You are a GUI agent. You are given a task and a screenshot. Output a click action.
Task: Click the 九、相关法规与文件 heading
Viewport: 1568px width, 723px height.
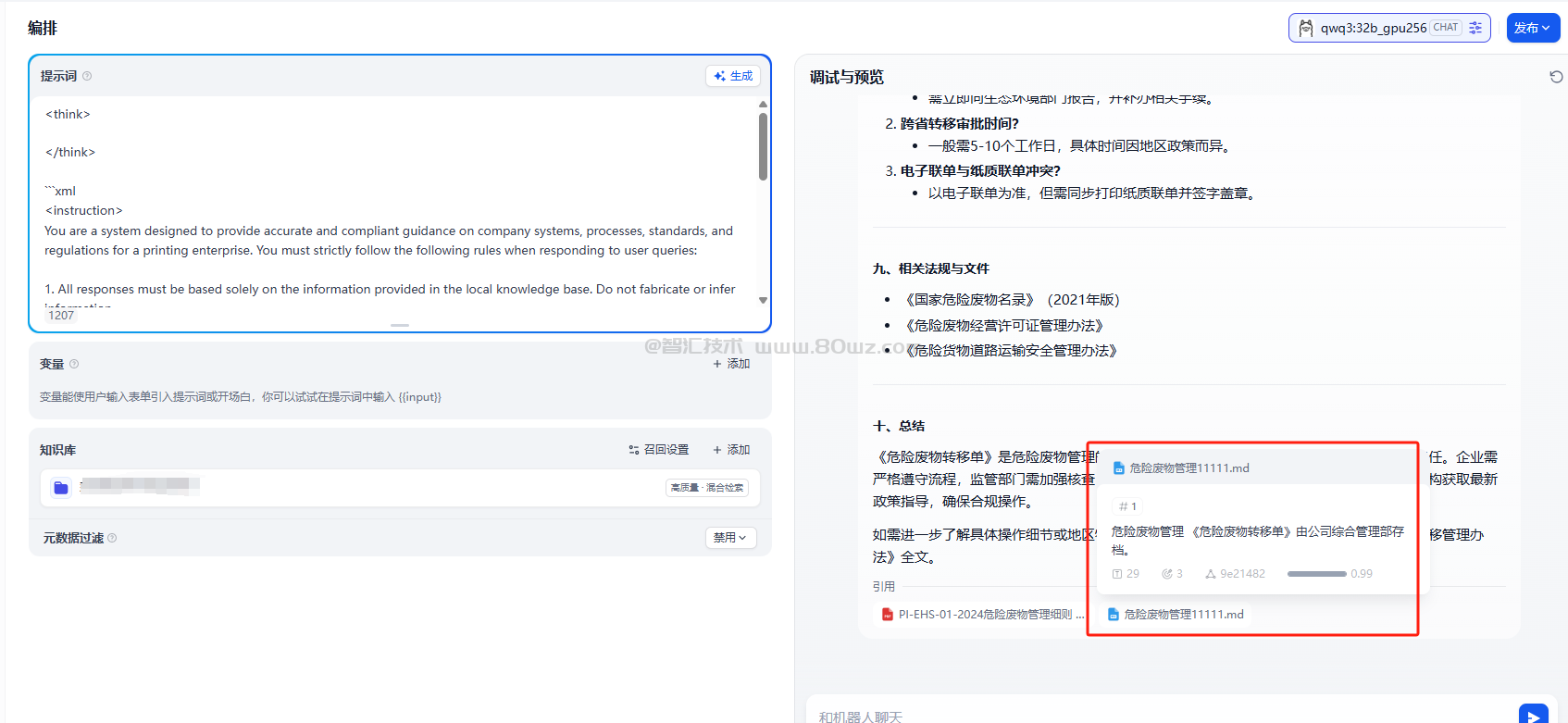coord(930,268)
